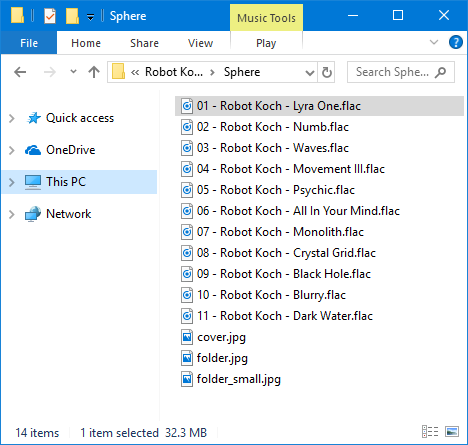Switch to the Share ribbon tab
The width and height of the screenshot is (468, 445).
pos(144,43)
